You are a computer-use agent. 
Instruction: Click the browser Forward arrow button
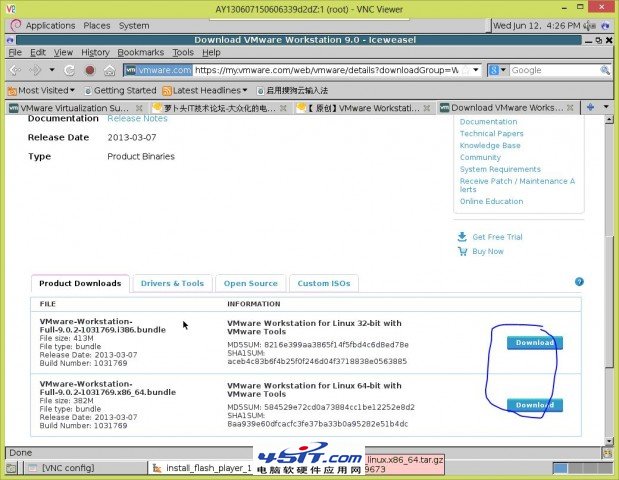point(35,70)
